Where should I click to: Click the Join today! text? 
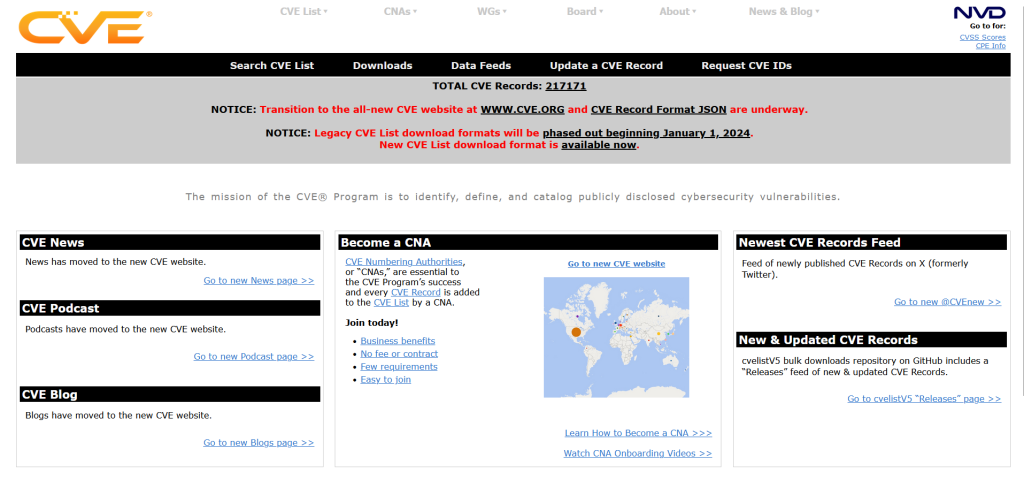pos(372,323)
